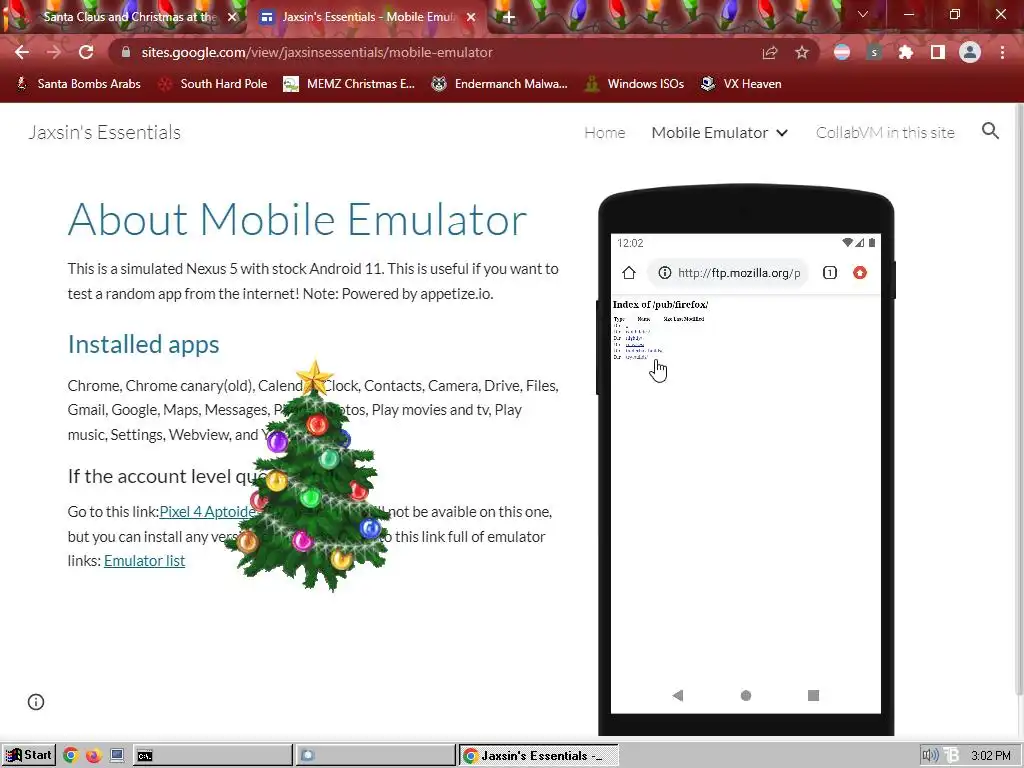Tap the Android home circle button

tap(746, 696)
